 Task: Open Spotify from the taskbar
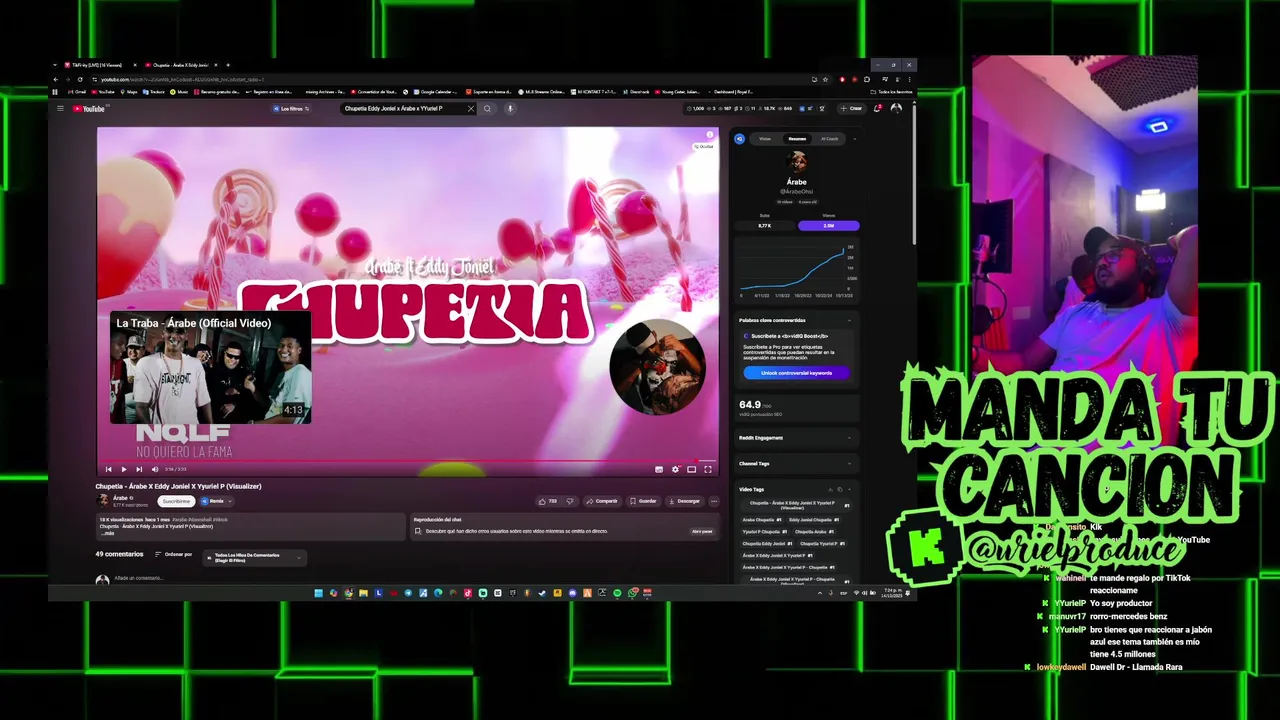click(617, 593)
